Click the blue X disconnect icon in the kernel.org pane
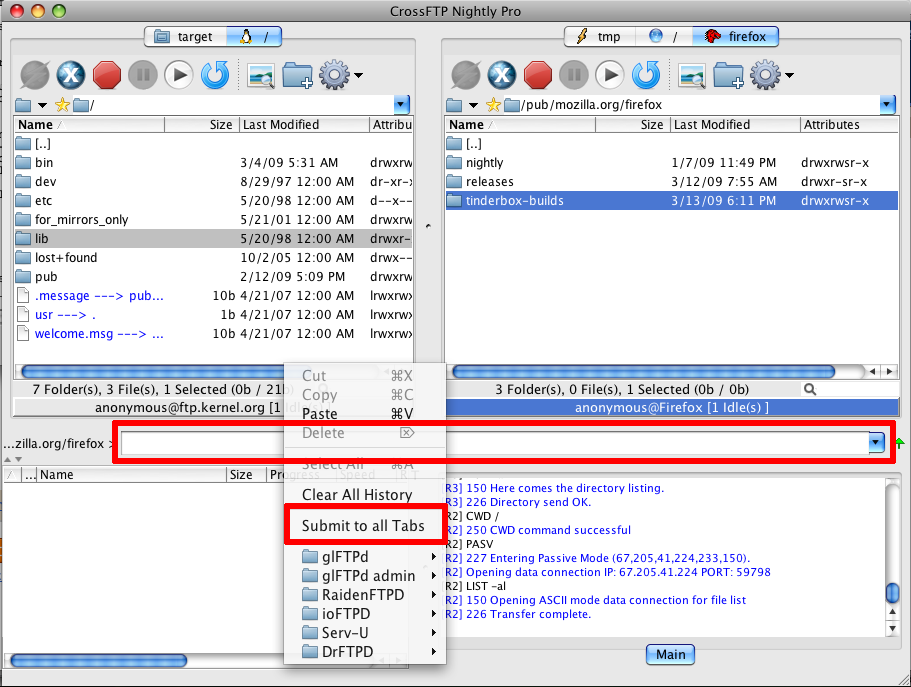The image size is (911, 687). 71,76
